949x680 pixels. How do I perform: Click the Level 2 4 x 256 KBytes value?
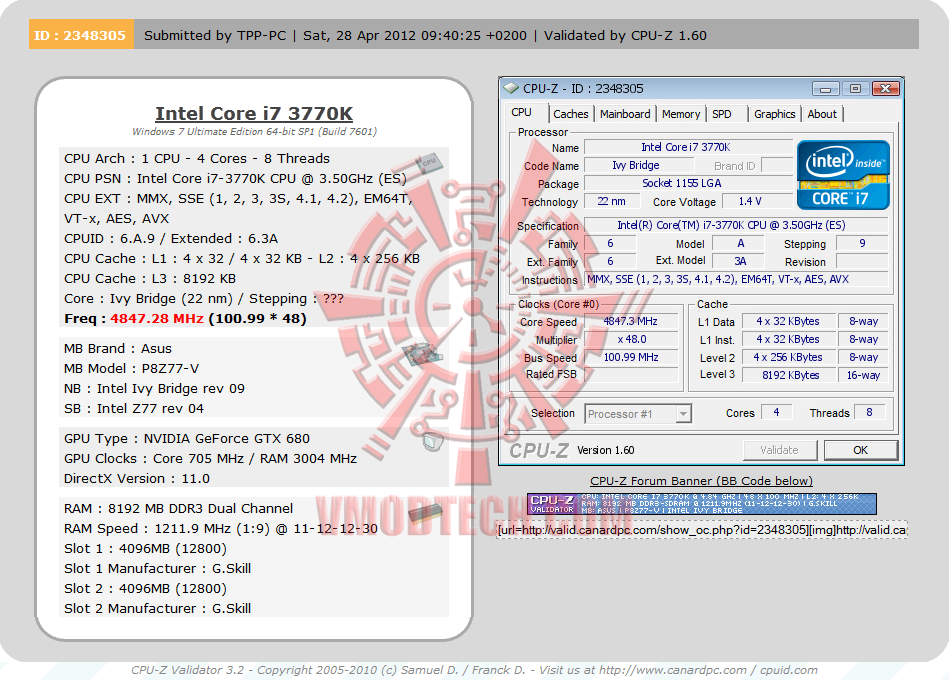point(788,358)
